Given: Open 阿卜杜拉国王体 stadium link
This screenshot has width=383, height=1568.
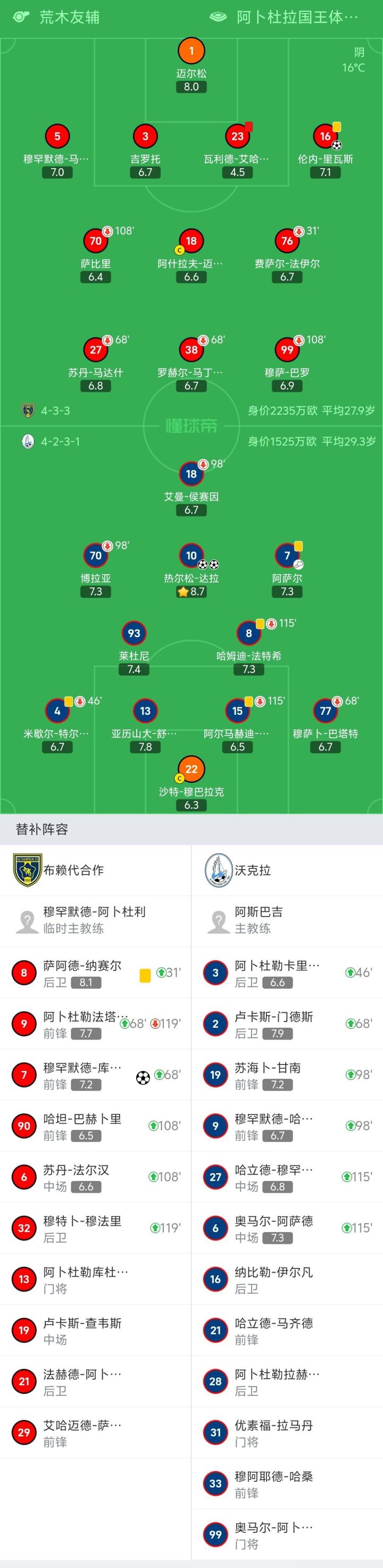Looking at the screenshot, I should (297, 16).
